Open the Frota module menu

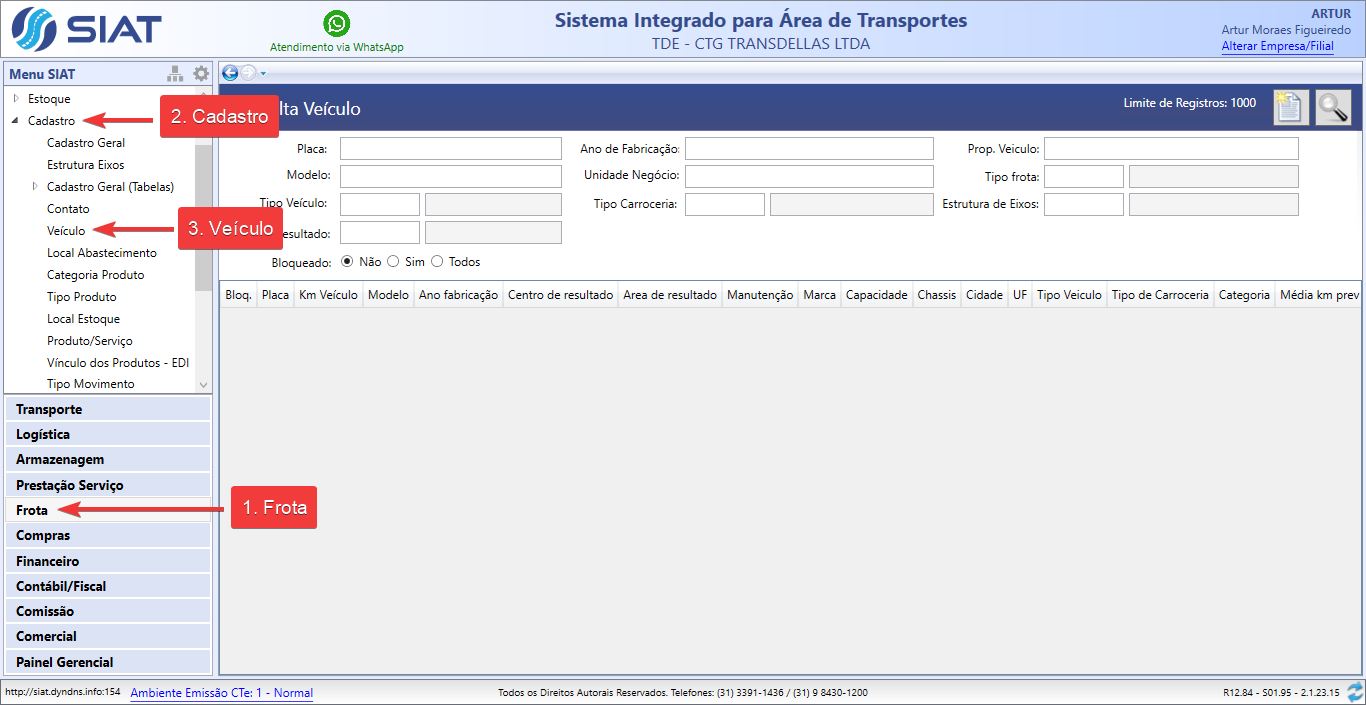[x=32, y=510]
